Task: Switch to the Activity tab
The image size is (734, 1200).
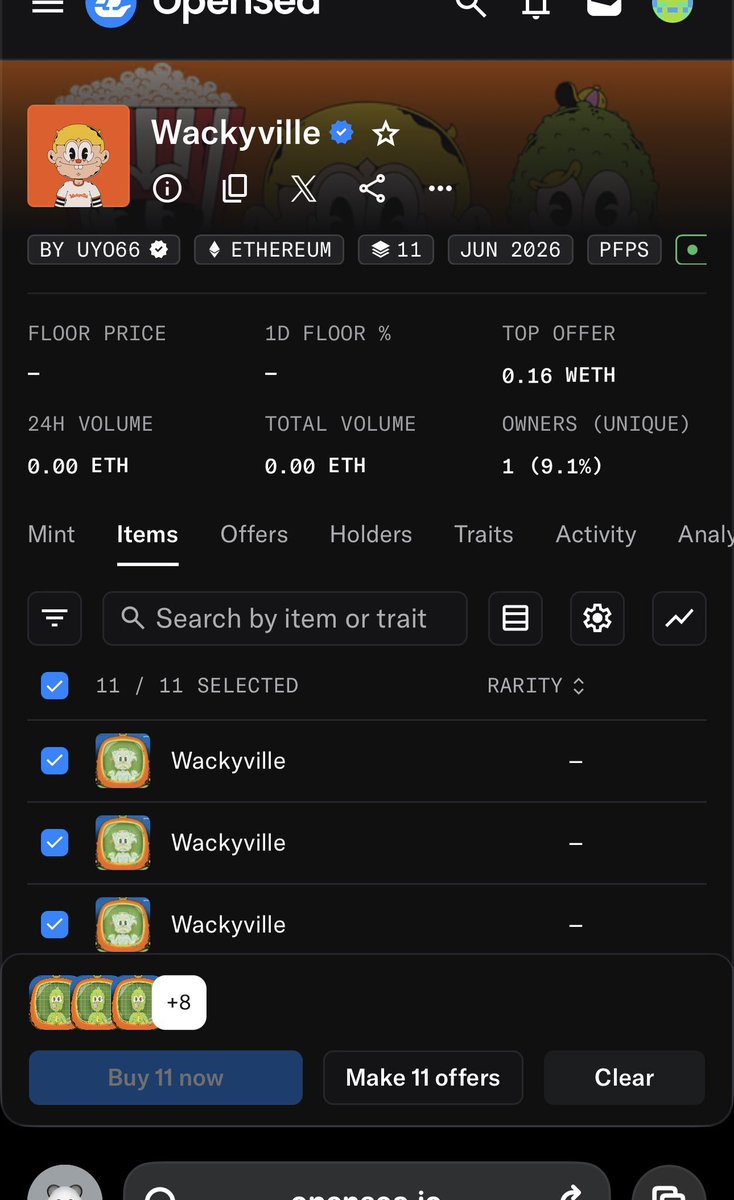Action: click(x=596, y=535)
